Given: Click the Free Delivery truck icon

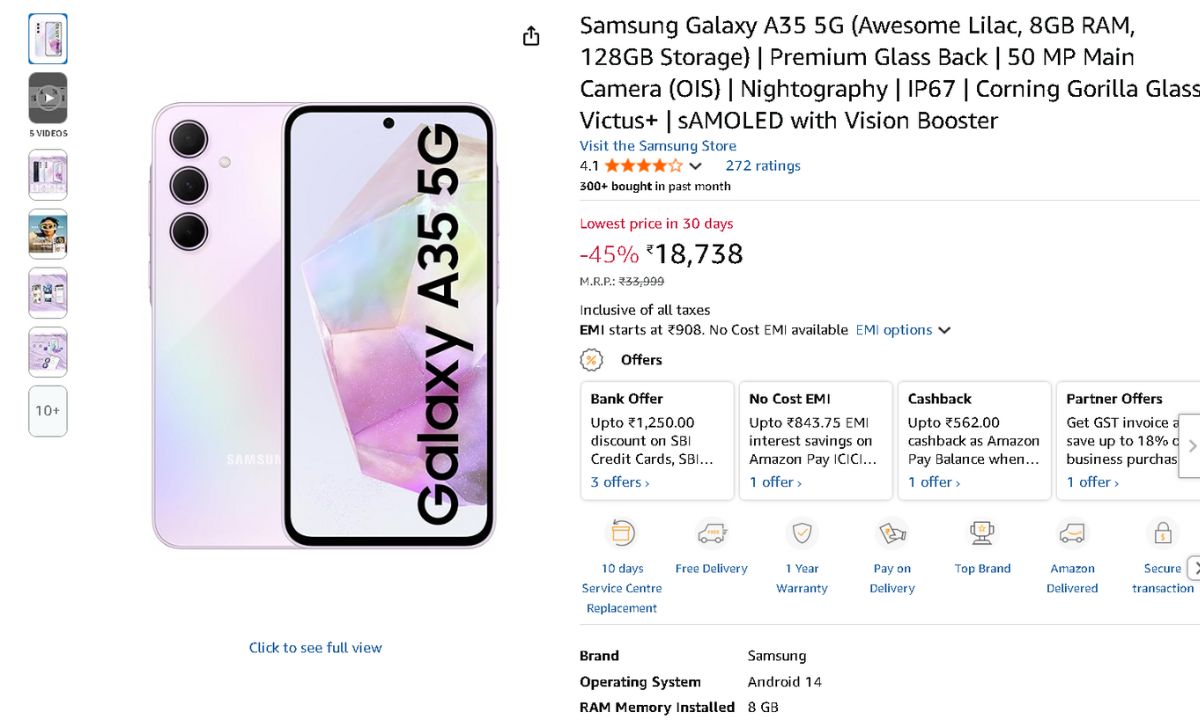Looking at the screenshot, I should point(711,533).
